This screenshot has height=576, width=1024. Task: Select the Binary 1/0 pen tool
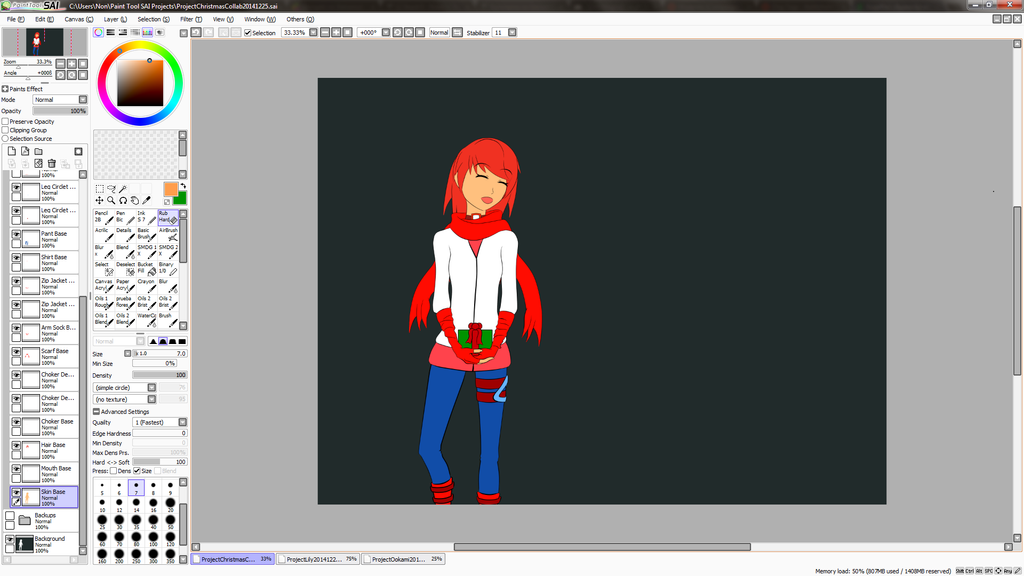[x=168, y=268]
